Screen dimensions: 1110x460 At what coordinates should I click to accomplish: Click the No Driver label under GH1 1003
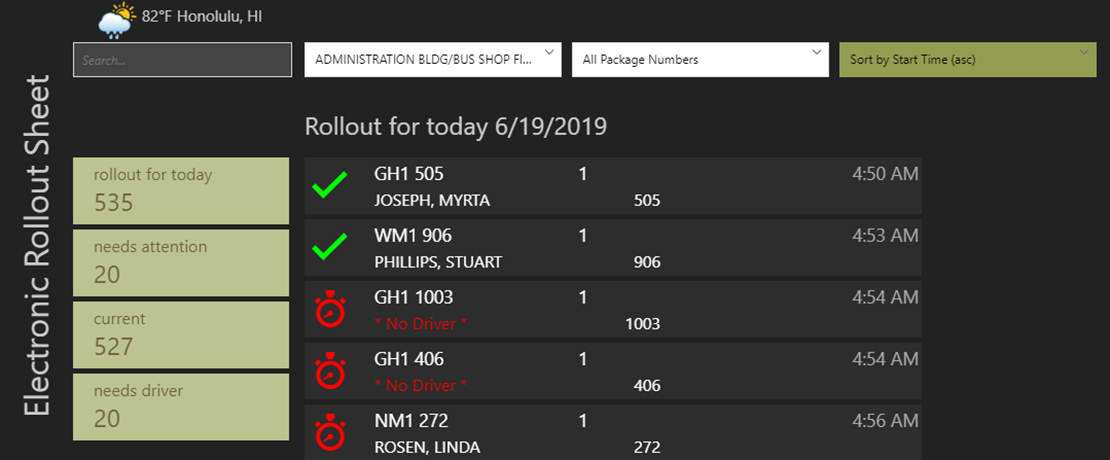(x=421, y=324)
